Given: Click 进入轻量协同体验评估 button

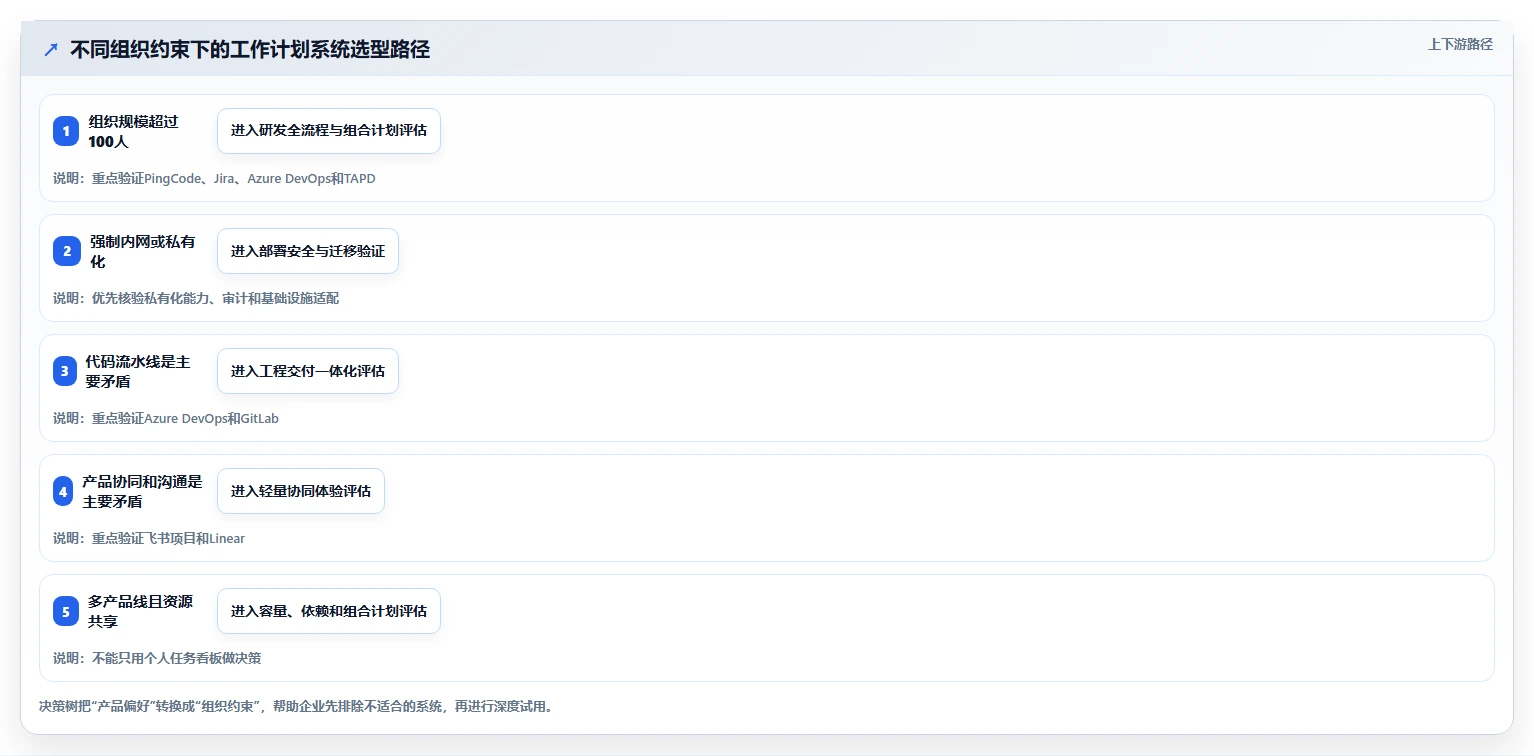Looking at the screenshot, I should pos(301,491).
